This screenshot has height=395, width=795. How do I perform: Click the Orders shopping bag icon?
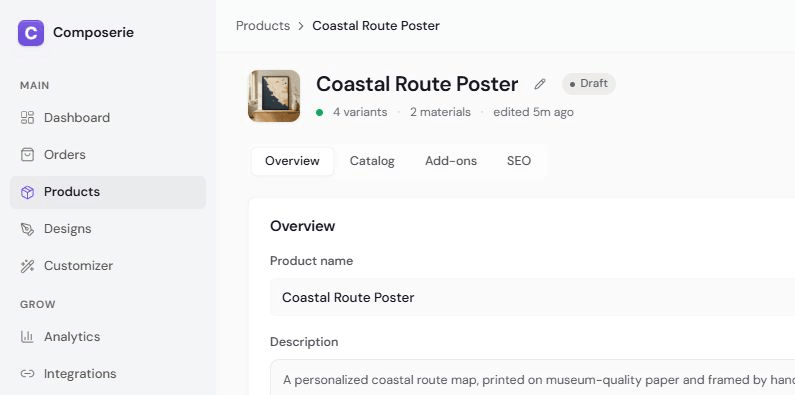[27, 155]
